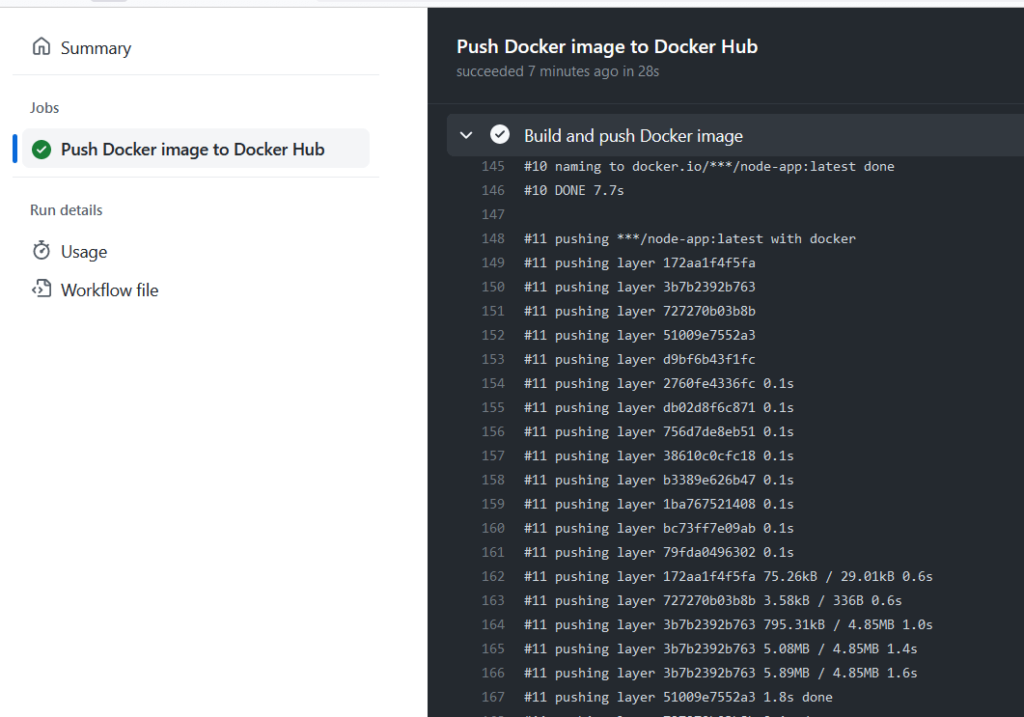Click the Workflow file code icon
This screenshot has height=717, width=1024.
[41, 289]
